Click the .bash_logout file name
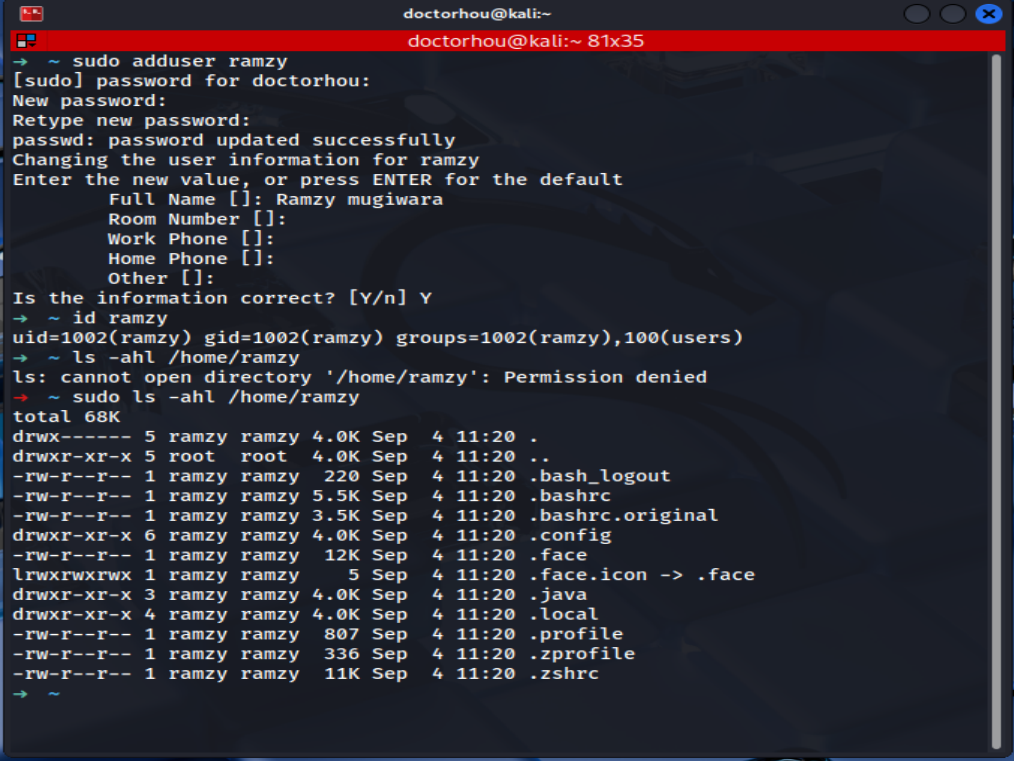Image resolution: width=1014 pixels, height=761 pixels. point(600,476)
